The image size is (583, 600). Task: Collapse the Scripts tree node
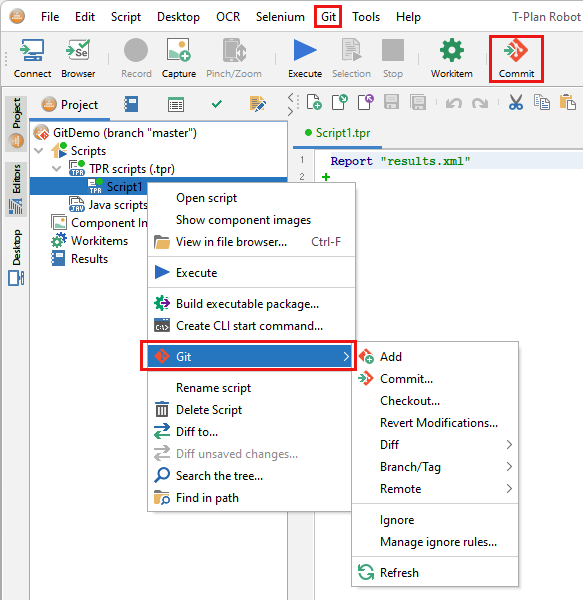(39, 150)
